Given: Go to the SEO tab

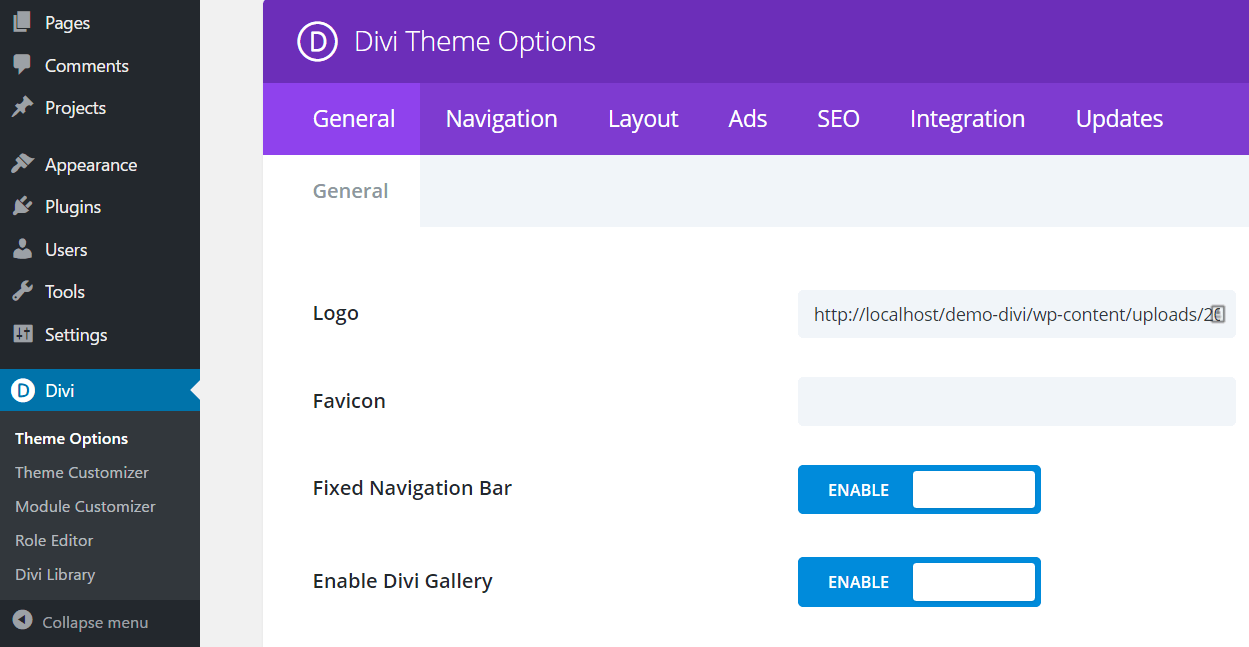Looking at the screenshot, I should pyautogui.click(x=838, y=119).
